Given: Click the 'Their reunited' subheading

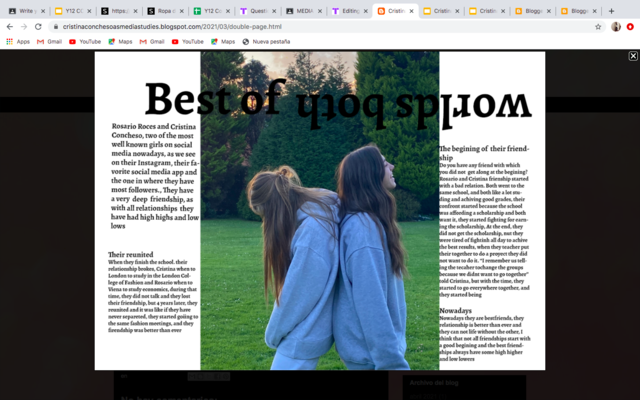Looking at the screenshot, I should [x=131, y=254].
